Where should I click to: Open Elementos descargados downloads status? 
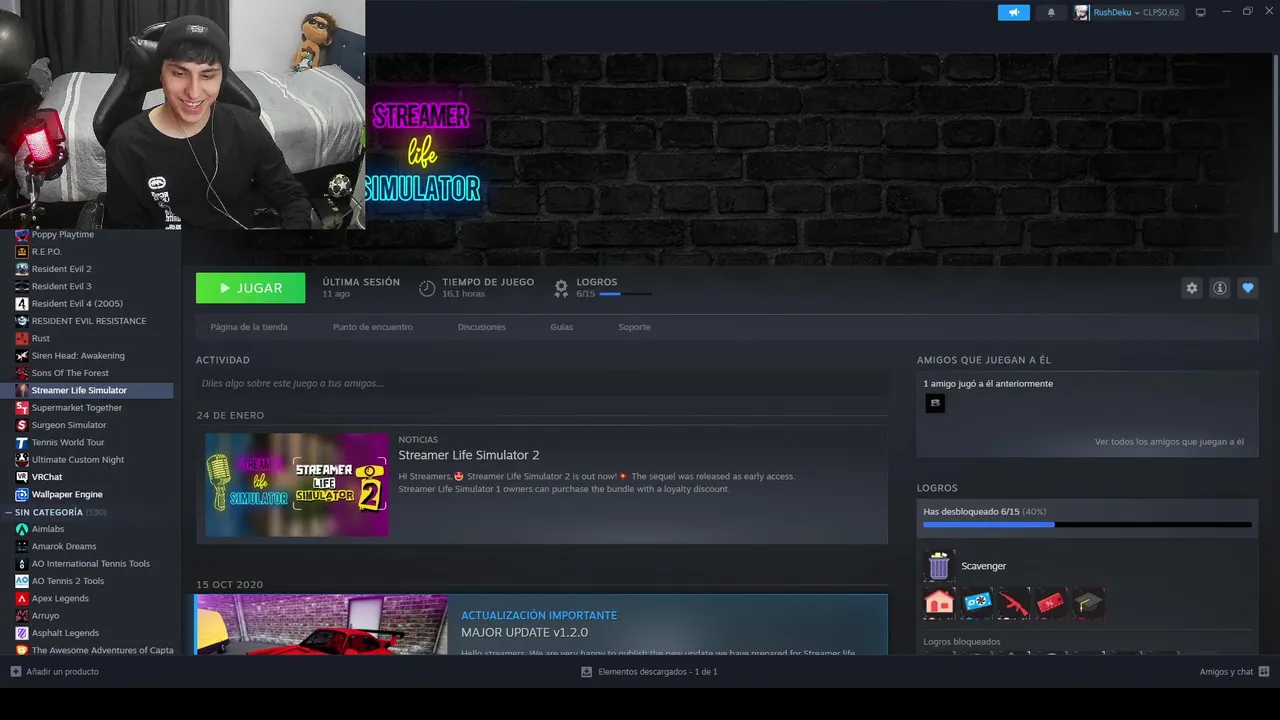point(649,672)
